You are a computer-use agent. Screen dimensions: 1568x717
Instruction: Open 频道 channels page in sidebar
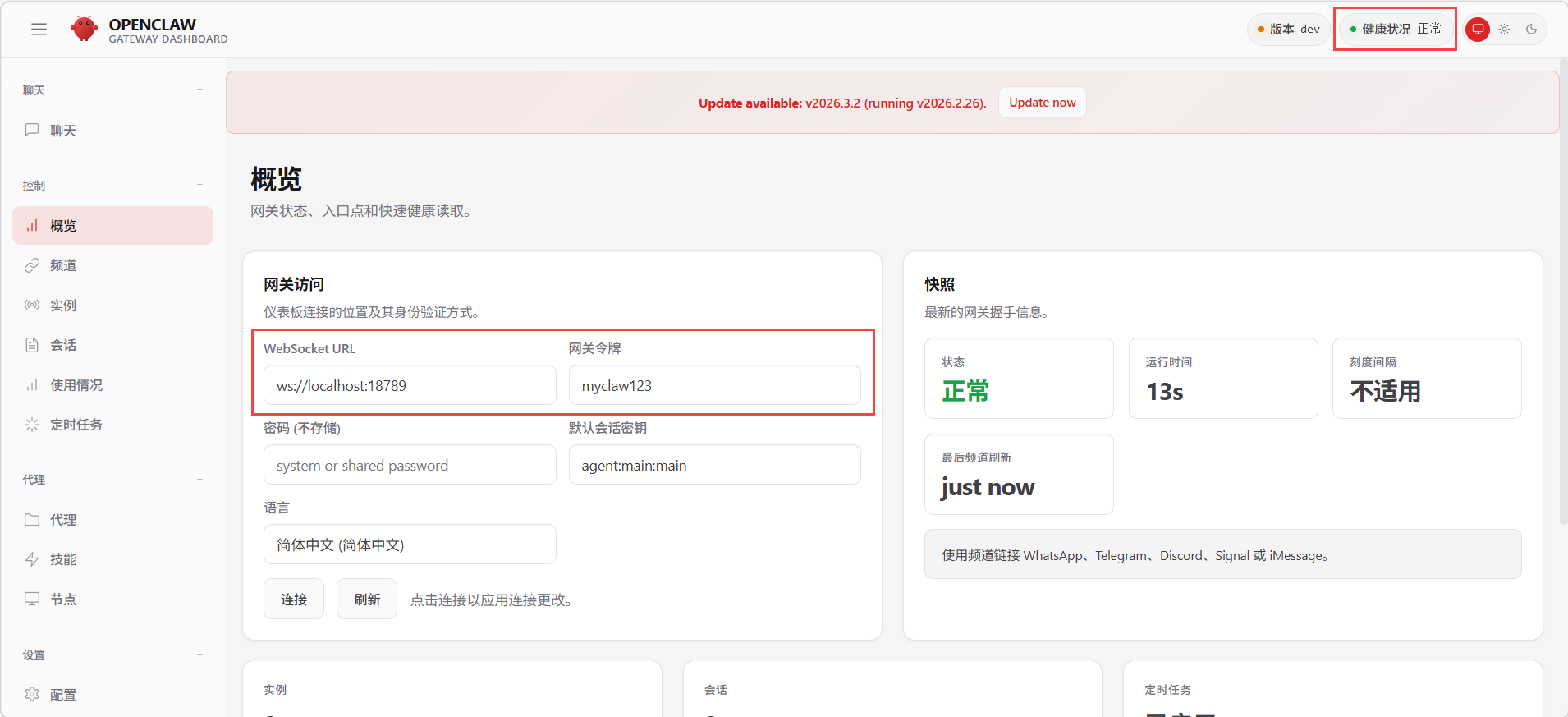coord(112,265)
